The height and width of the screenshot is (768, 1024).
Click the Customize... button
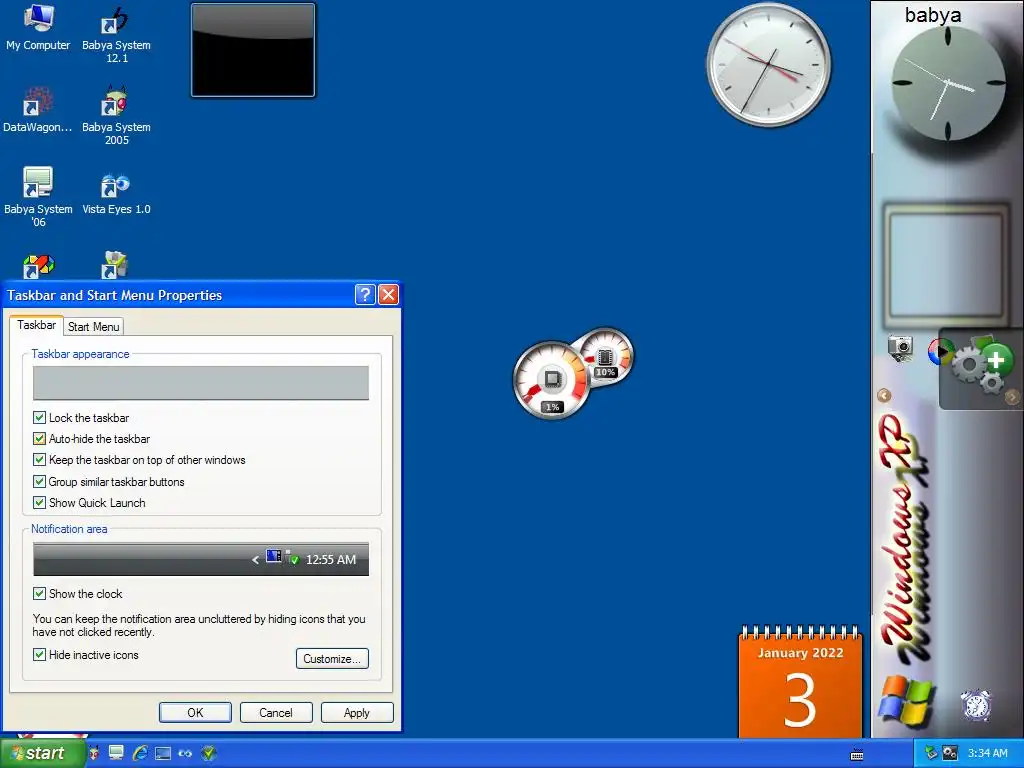(x=332, y=658)
